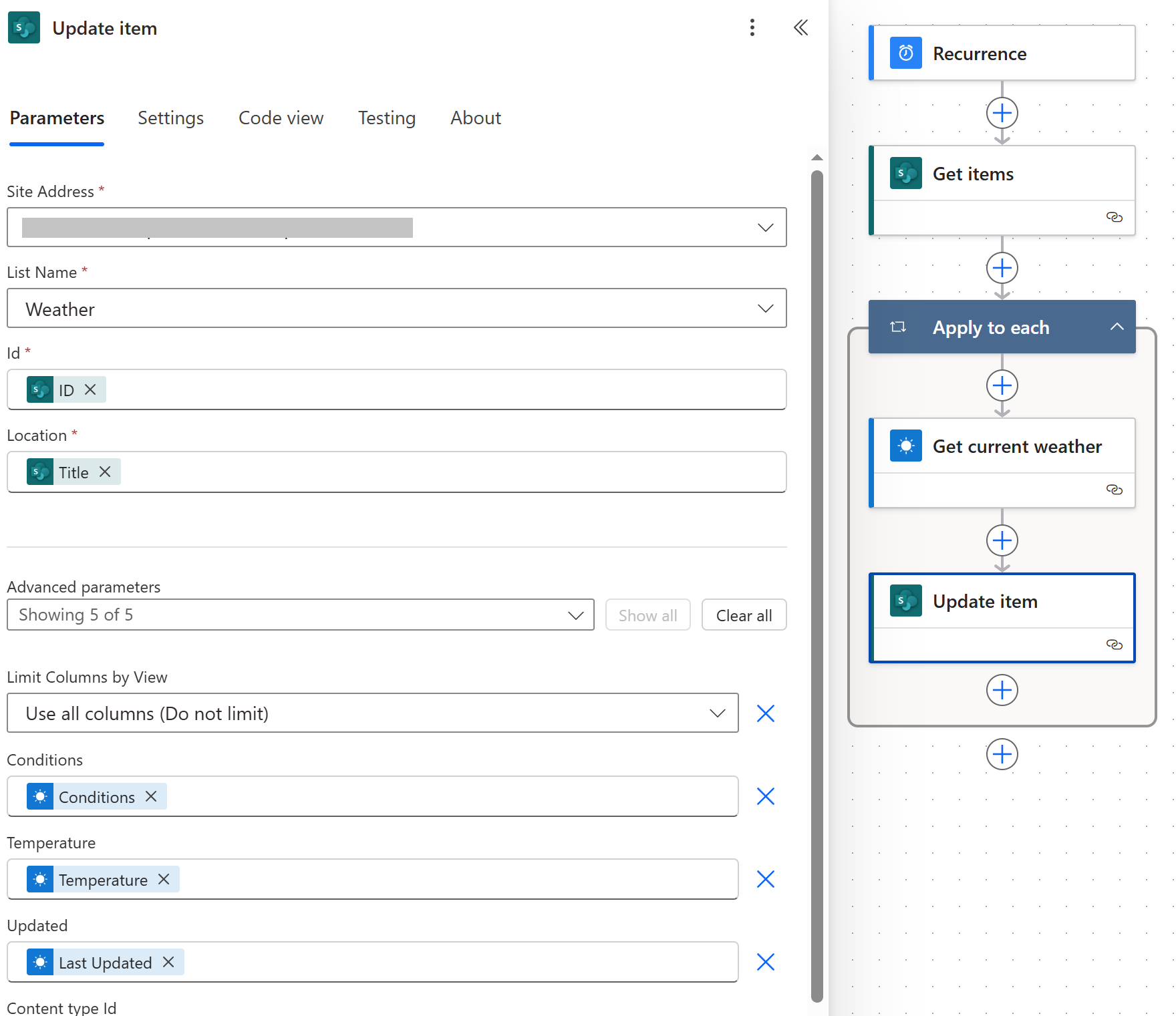Open the three-dot more options menu
The image size is (1176, 1016).
752,27
